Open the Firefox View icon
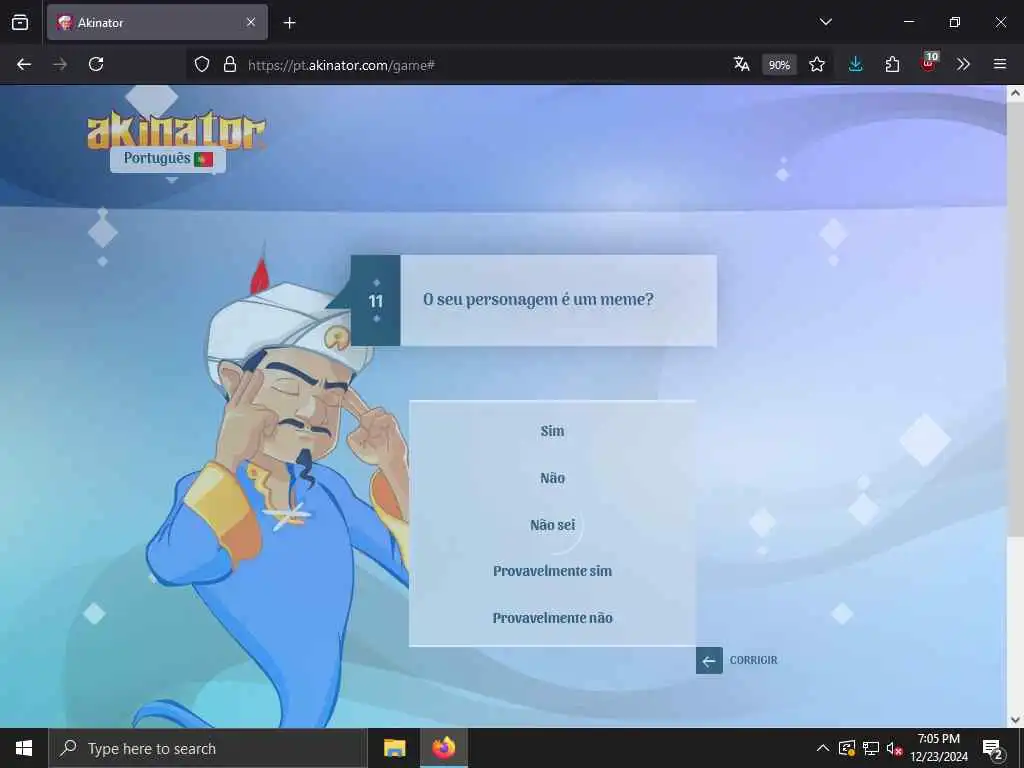The height and width of the screenshot is (768, 1024). (20, 22)
